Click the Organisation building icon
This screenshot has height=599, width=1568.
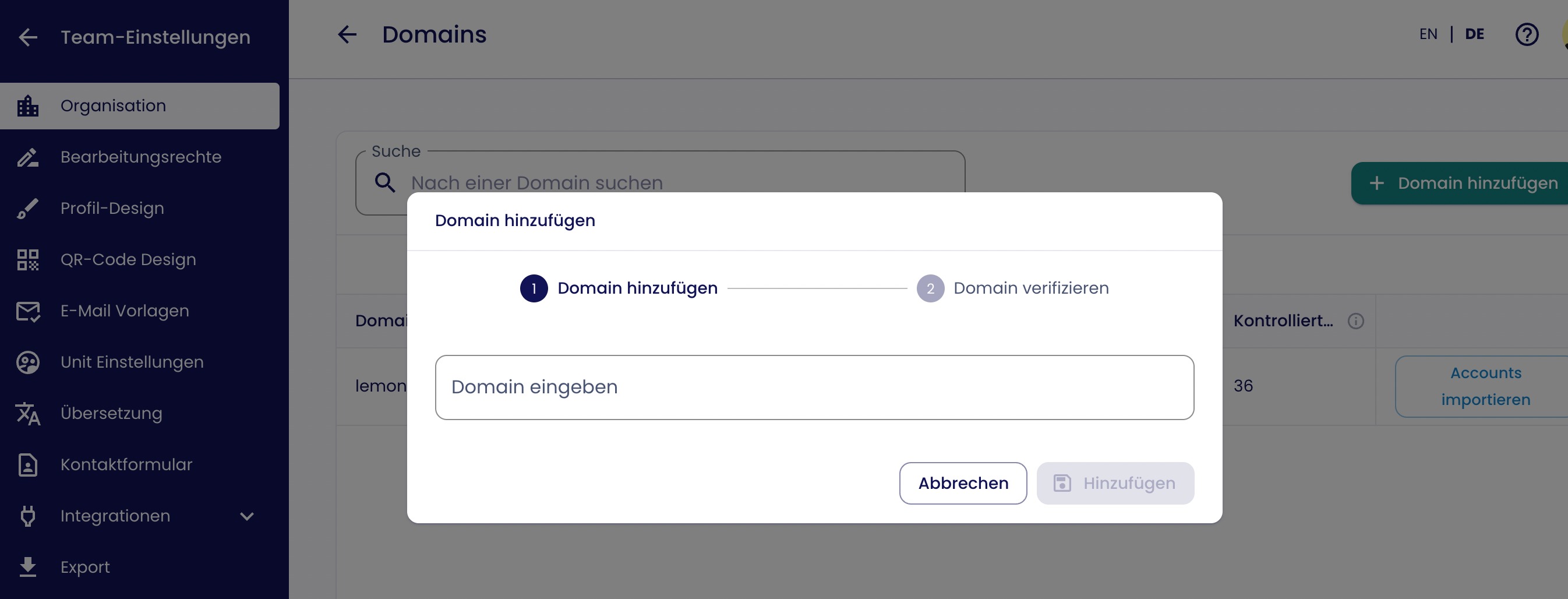point(28,106)
